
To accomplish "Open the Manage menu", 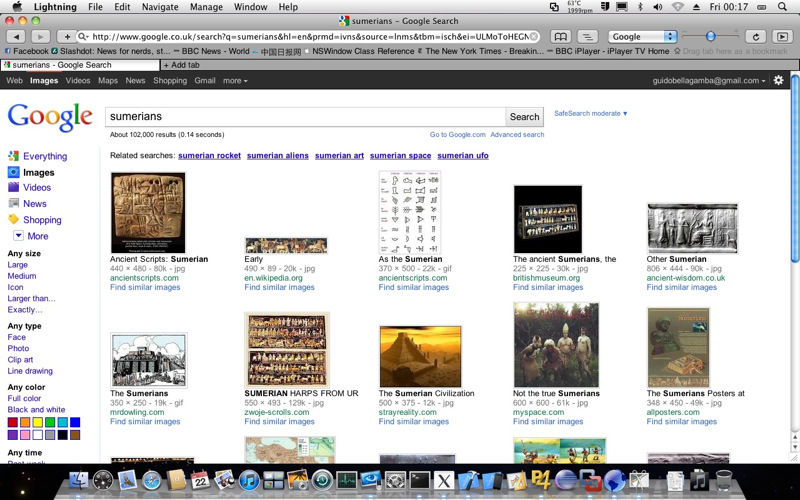I will coord(206,7).
